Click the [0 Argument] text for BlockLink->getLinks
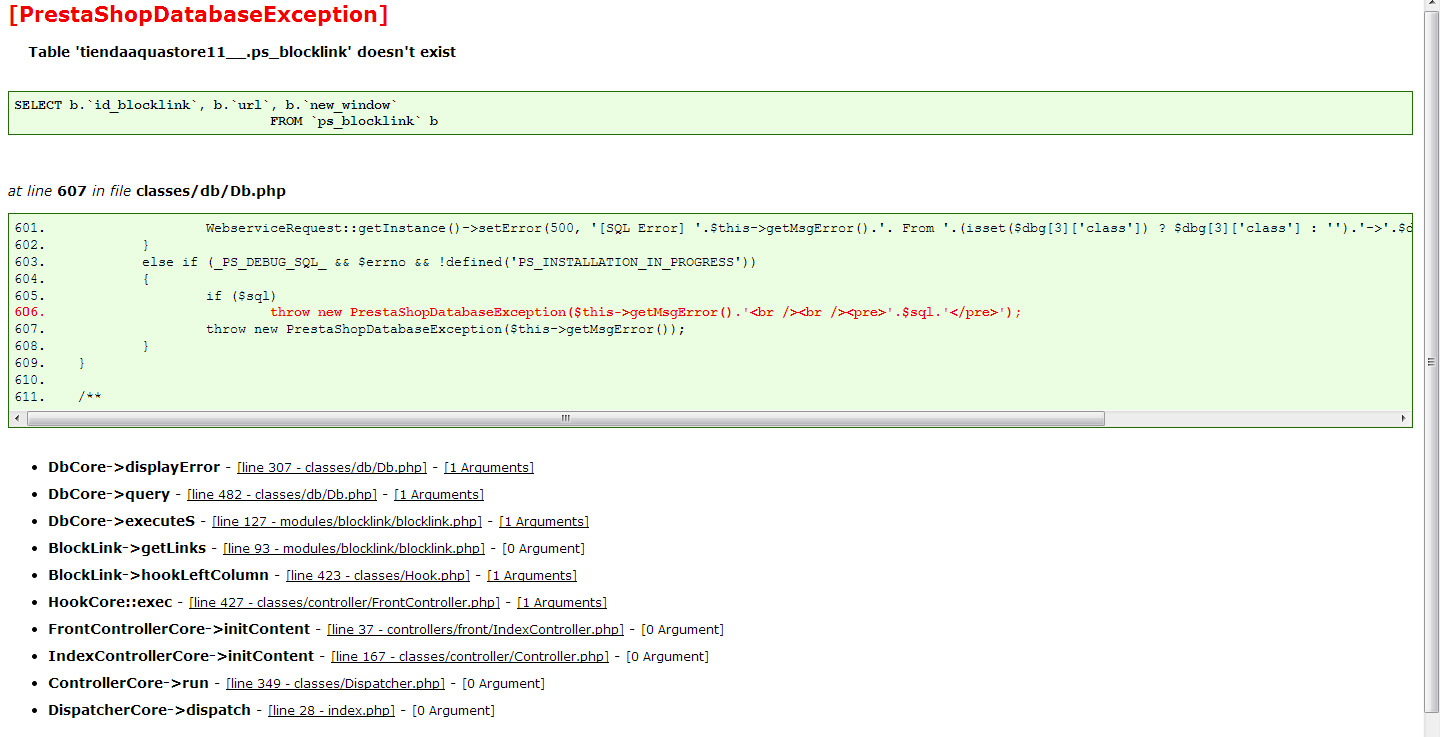This screenshot has height=737, width=1440. (x=543, y=549)
